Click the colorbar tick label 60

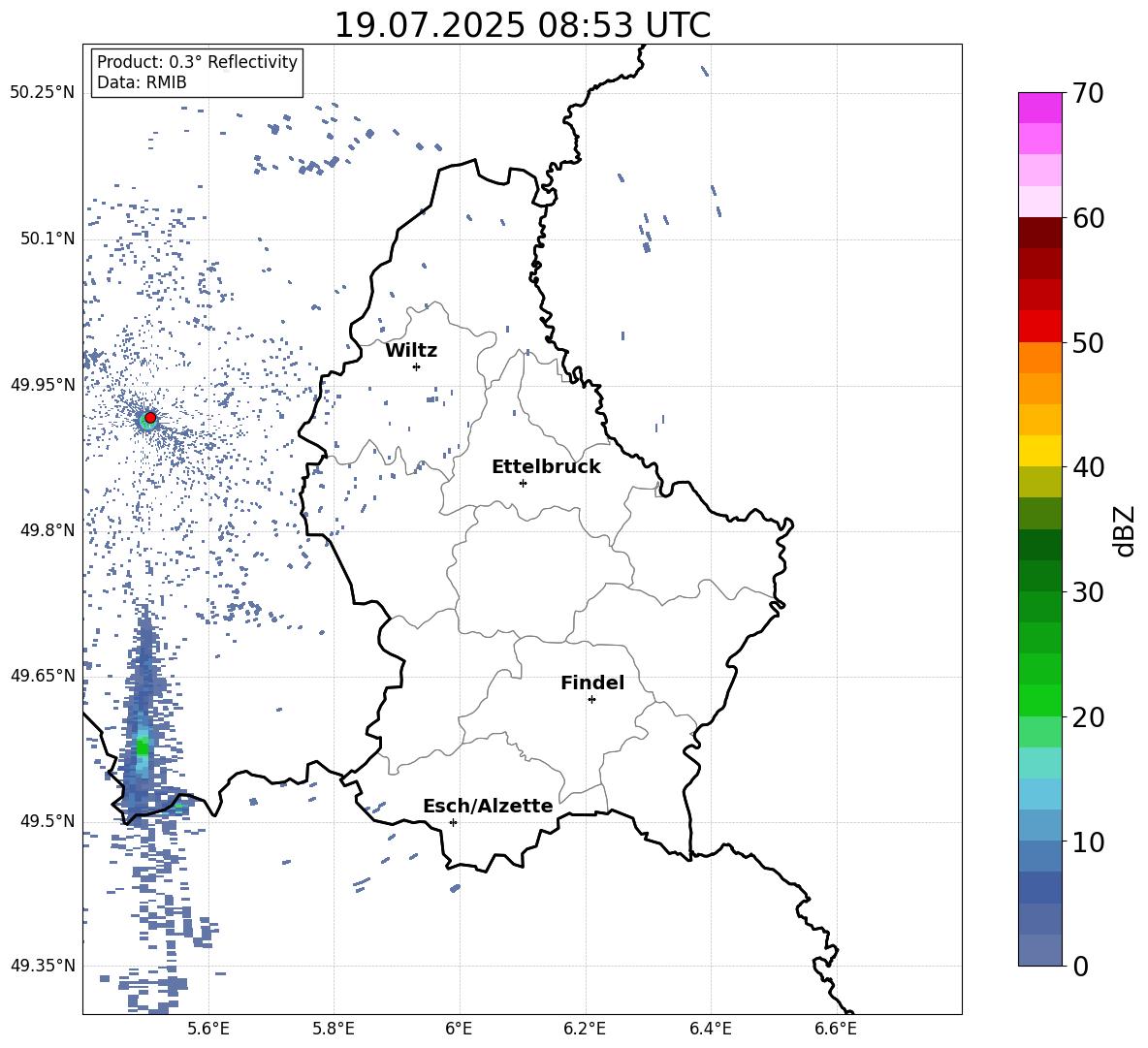tap(1088, 218)
